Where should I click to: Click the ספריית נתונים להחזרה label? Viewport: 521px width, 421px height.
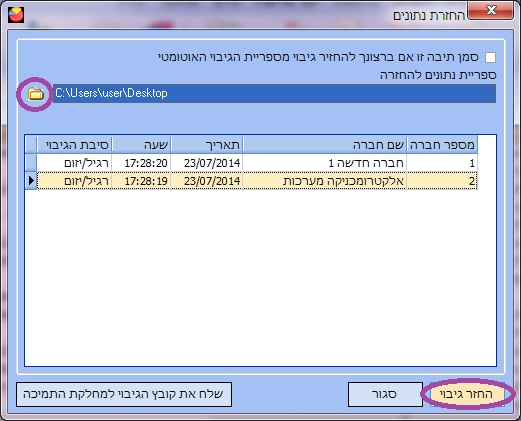pos(438,75)
